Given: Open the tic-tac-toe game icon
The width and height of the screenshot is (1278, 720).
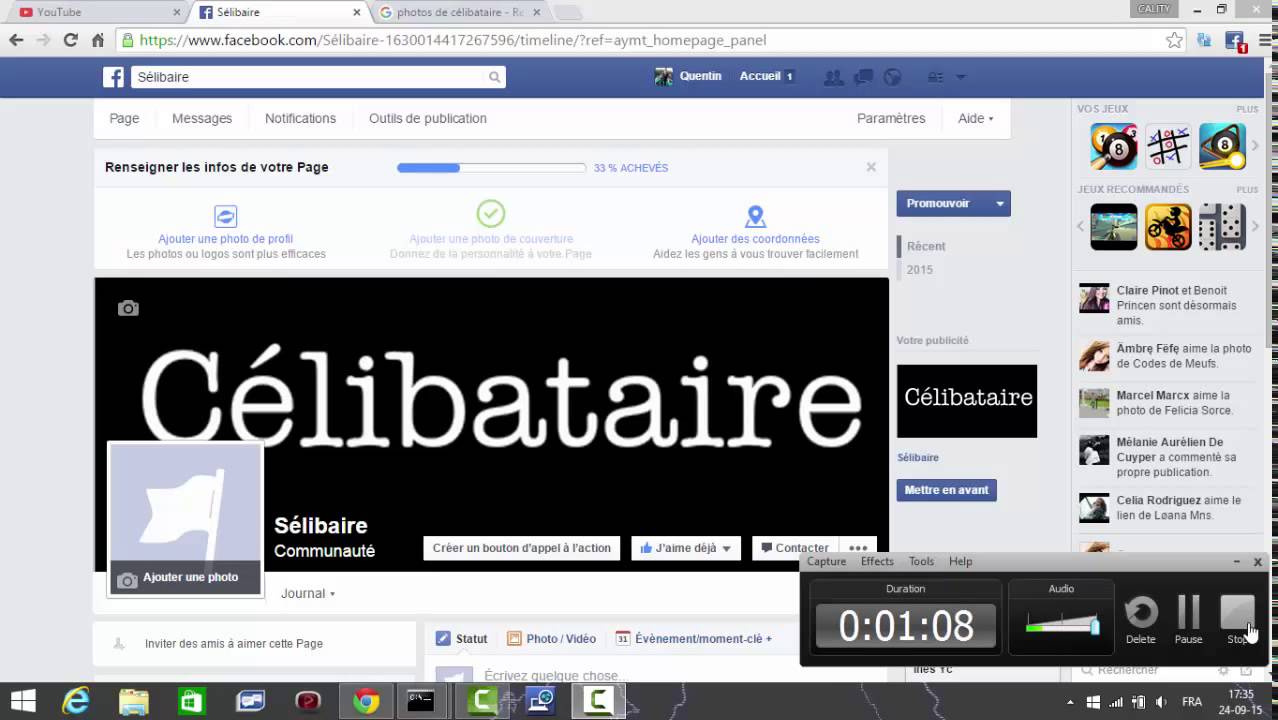Looking at the screenshot, I should click(x=1168, y=147).
